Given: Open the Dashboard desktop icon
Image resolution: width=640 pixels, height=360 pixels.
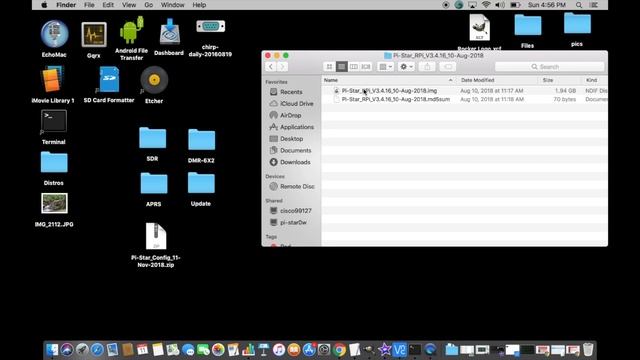Looking at the screenshot, I should tap(169, 32).
